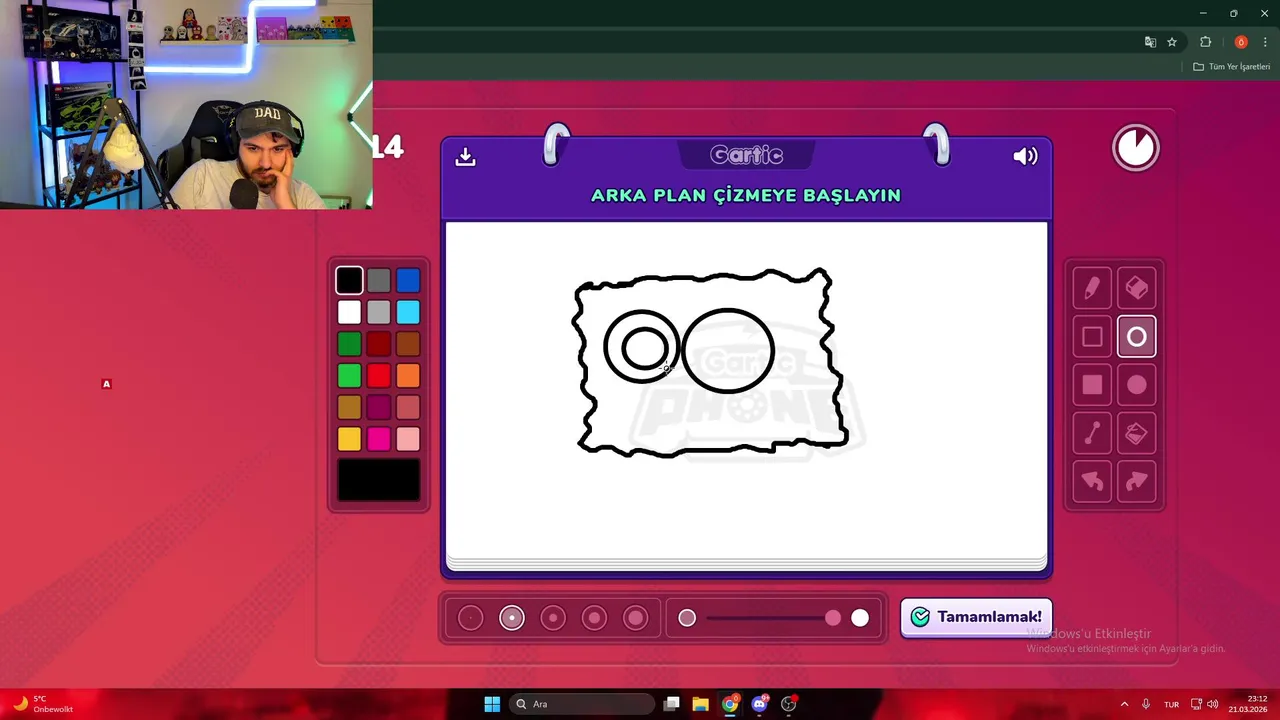
Task: Show hidden system tray icons
Action: coord(1124,704)
